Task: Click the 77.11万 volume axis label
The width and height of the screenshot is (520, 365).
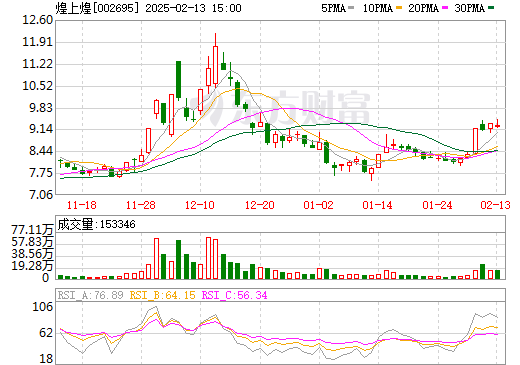Action: click(32, 230)
